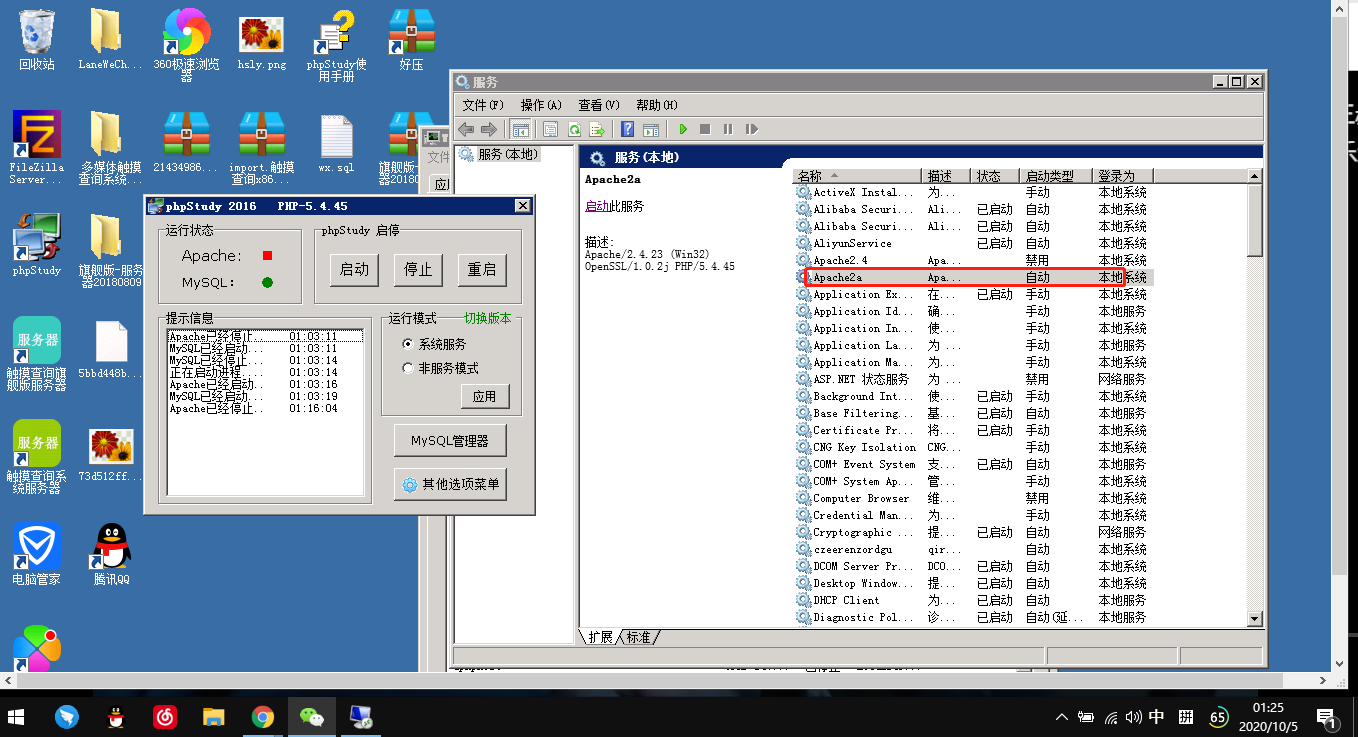Click services list scrollbar up arrow
The height and width of the screenshot is (737, 1358).
coord(1255,176)
